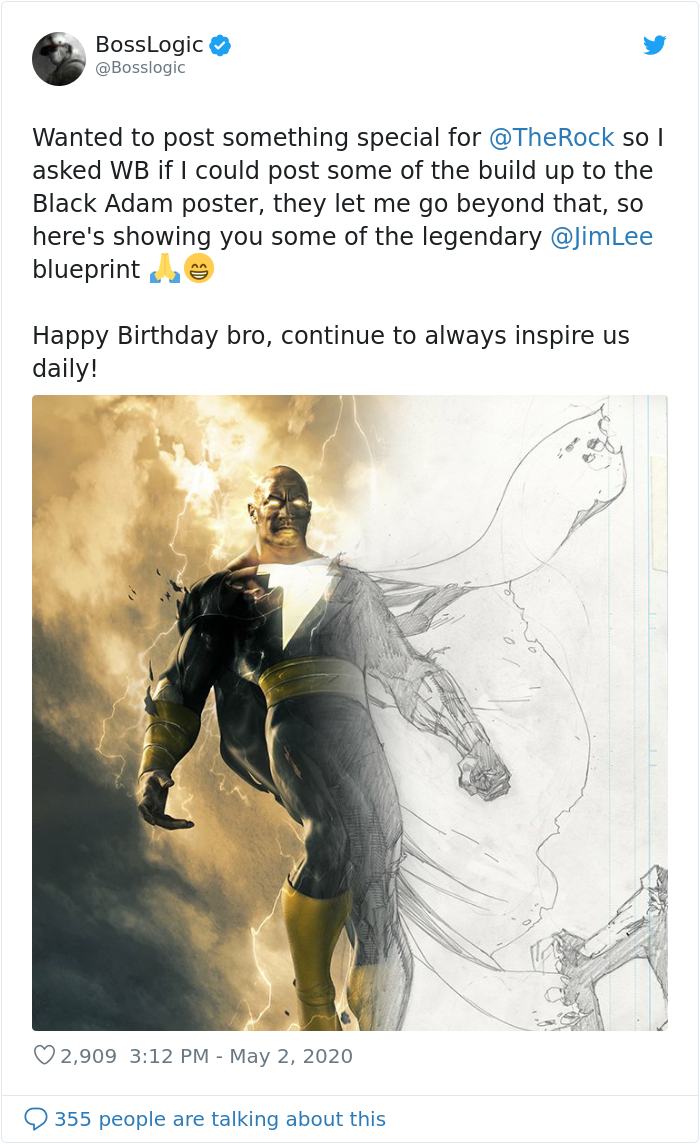Click the pencil-sketch half of the artwork
700x1144 pixels.
(x=520, y=700)
